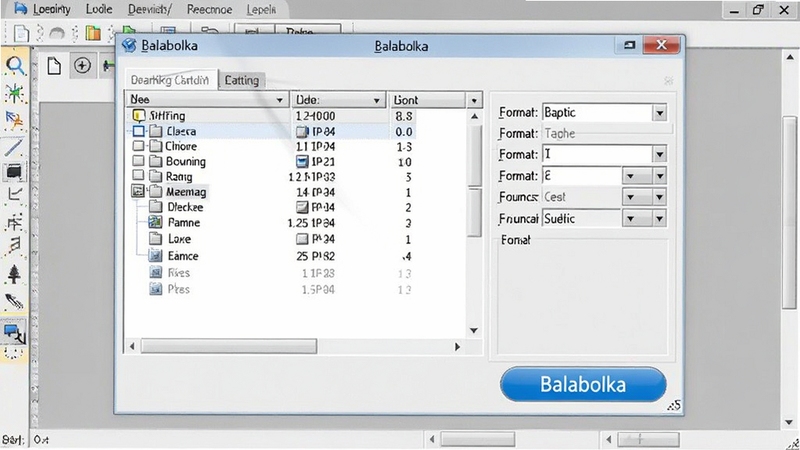
Task: Click the blank page icon in second toolbar
Action: tap(54, 66)
